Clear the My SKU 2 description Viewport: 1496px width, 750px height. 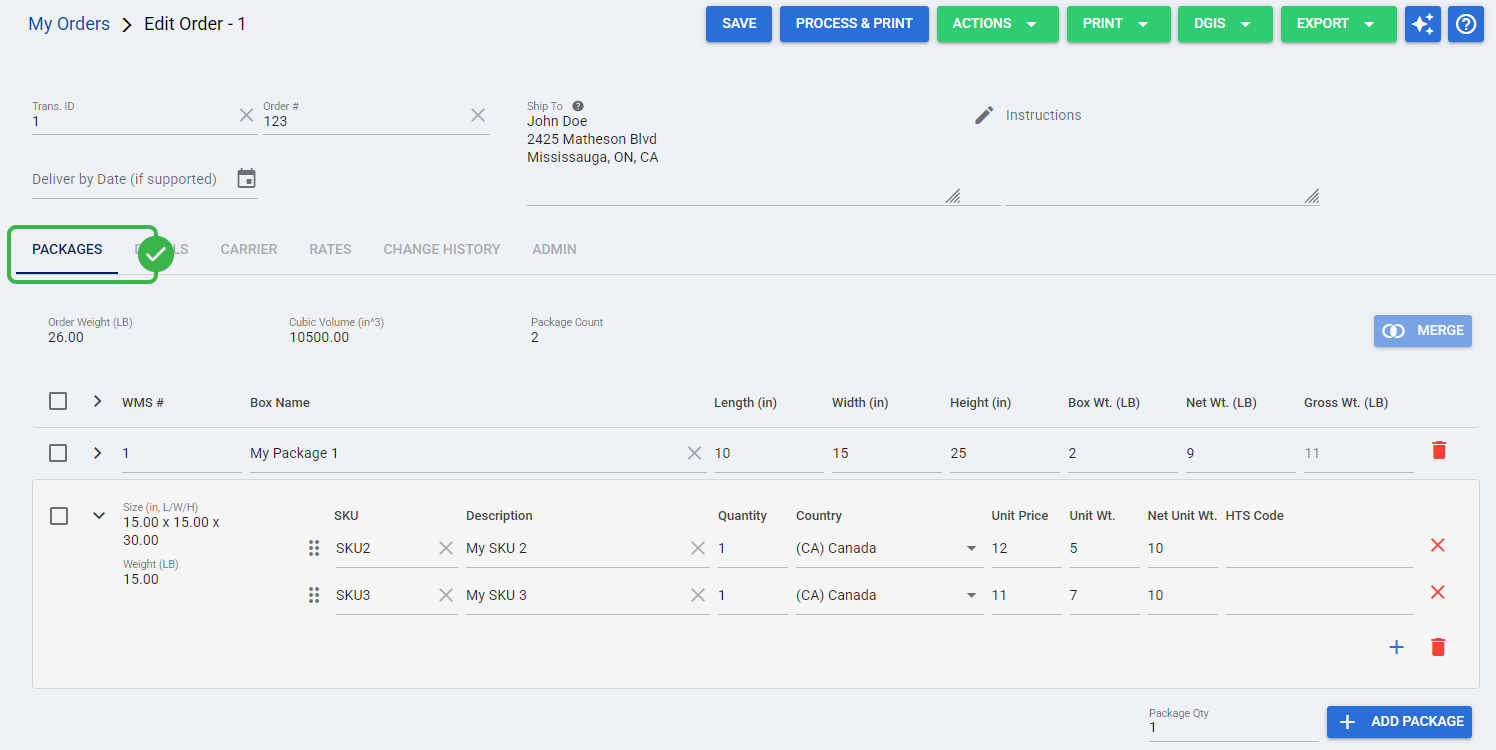(698, 548)
